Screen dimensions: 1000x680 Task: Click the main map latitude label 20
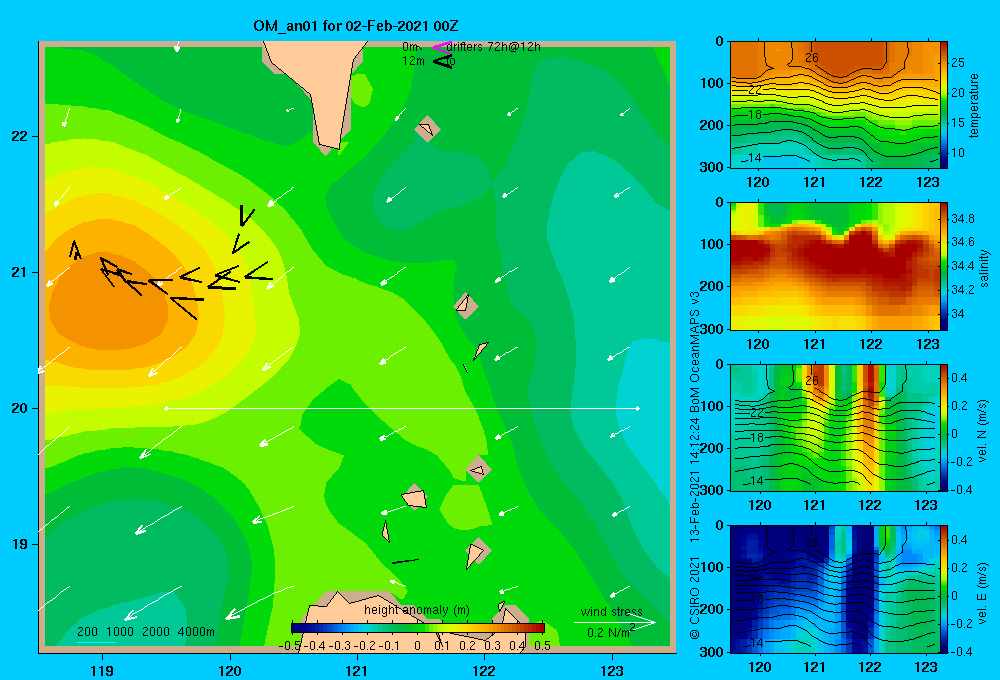tap(19, 408)
